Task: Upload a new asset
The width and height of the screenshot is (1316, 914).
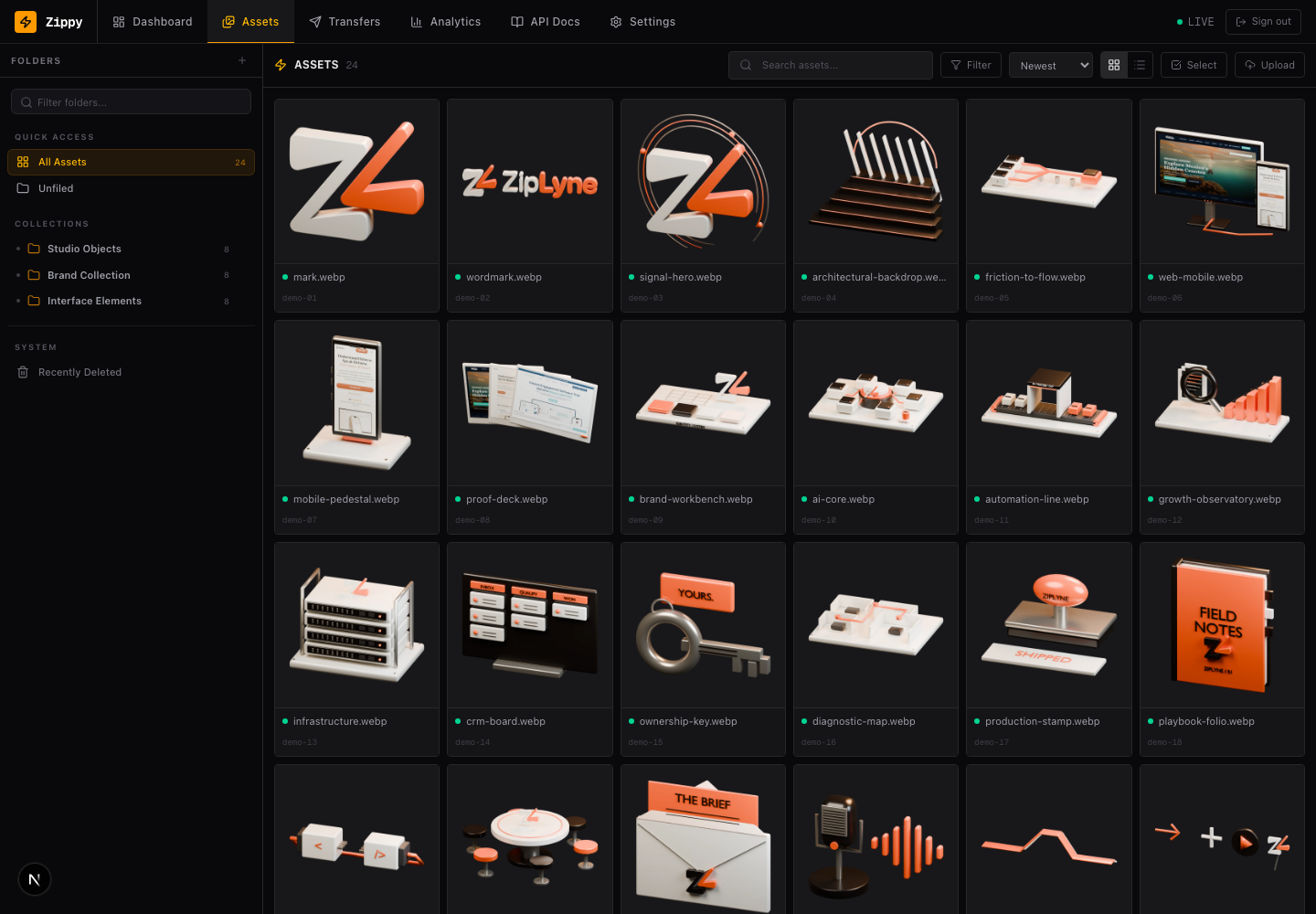Action: pos(1269,65)
